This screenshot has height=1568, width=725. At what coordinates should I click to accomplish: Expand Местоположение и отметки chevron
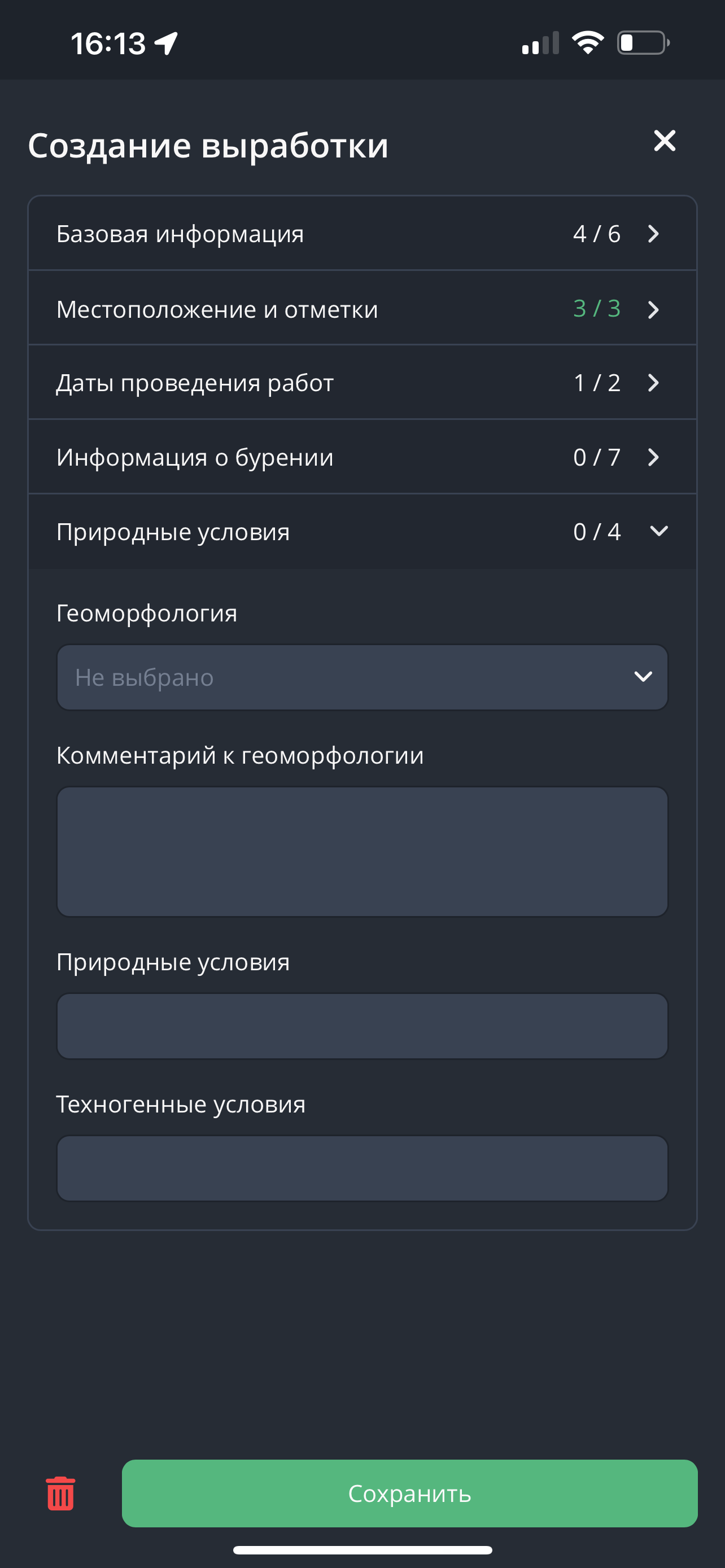pyautogui.click(x=653, y=309)
